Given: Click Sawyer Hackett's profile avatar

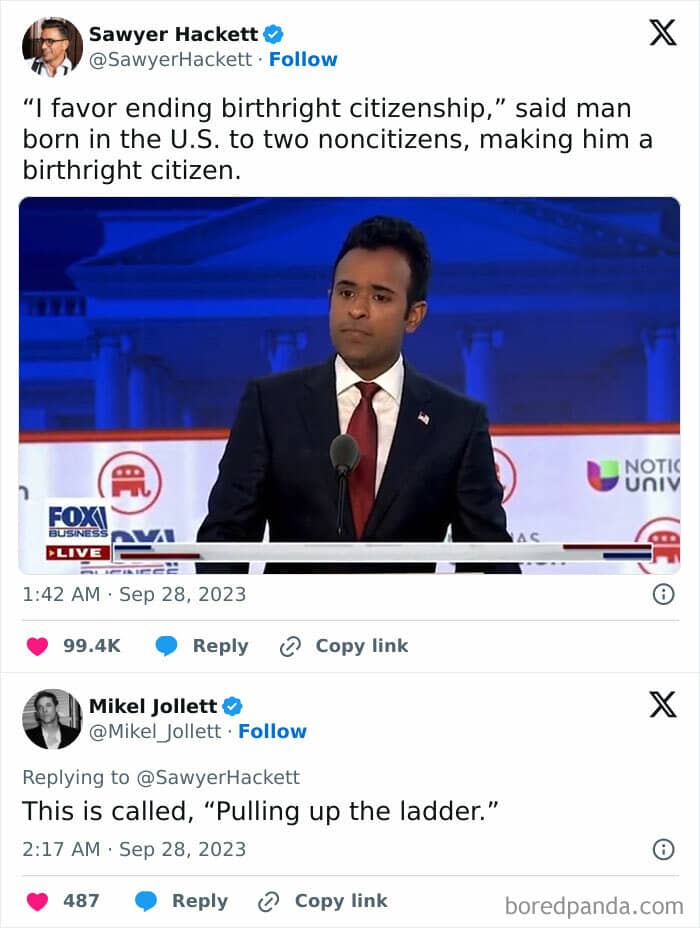Looking at the screenshot, I should tap(52, 46).
